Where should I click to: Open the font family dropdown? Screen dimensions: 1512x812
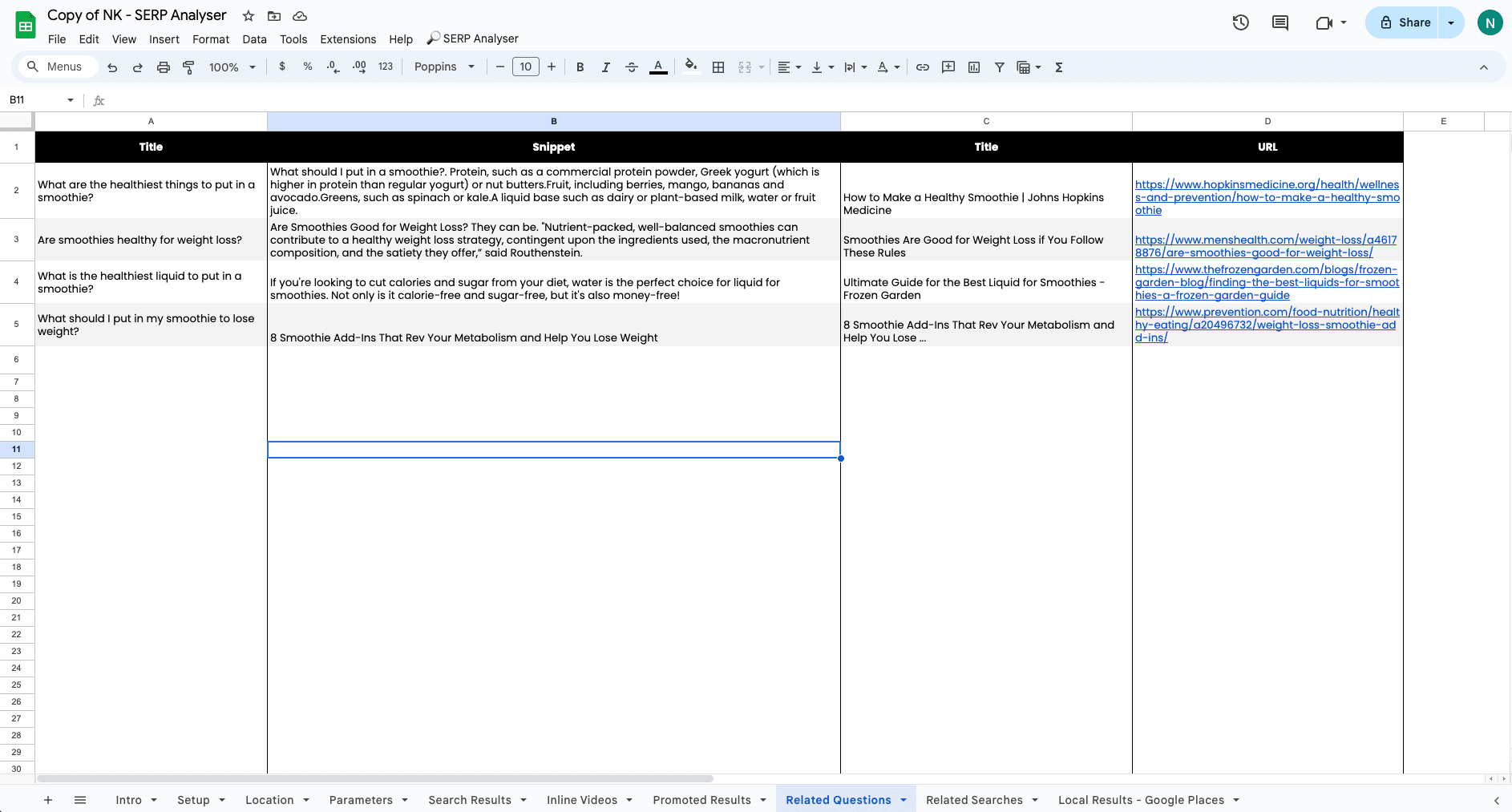coord(443,67)
